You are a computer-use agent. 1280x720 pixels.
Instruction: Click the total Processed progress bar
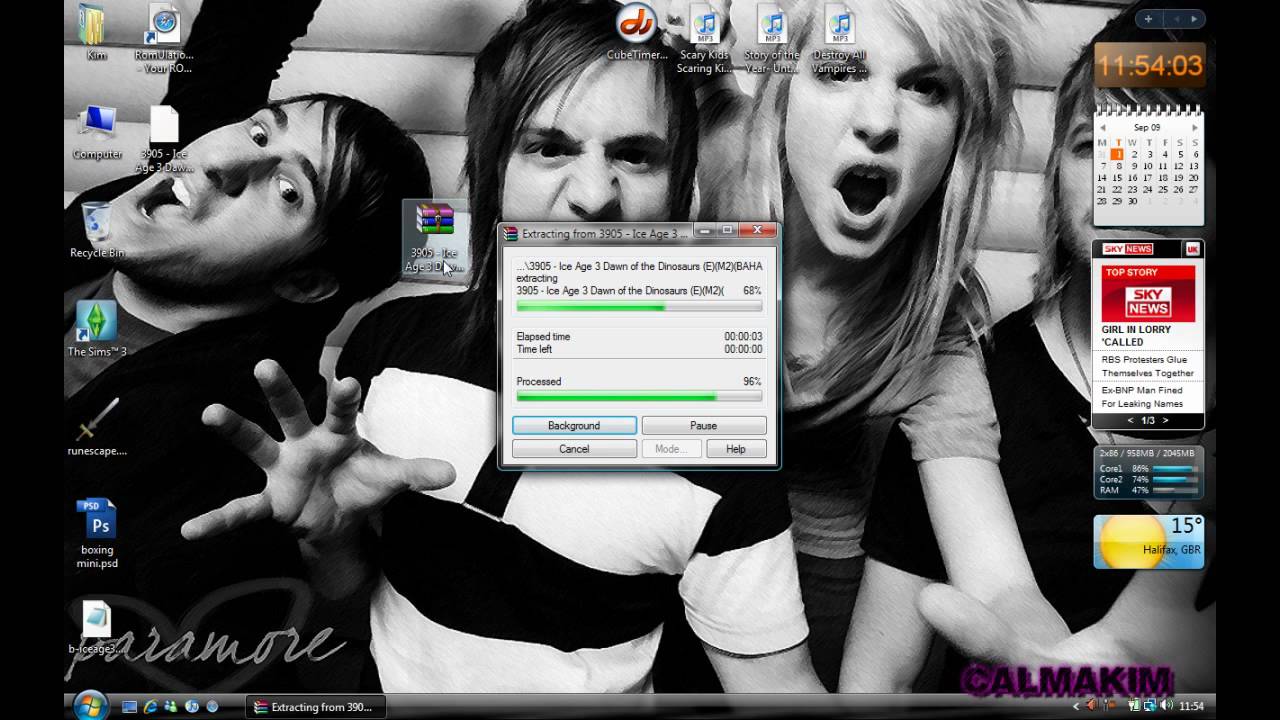(639, 396)
